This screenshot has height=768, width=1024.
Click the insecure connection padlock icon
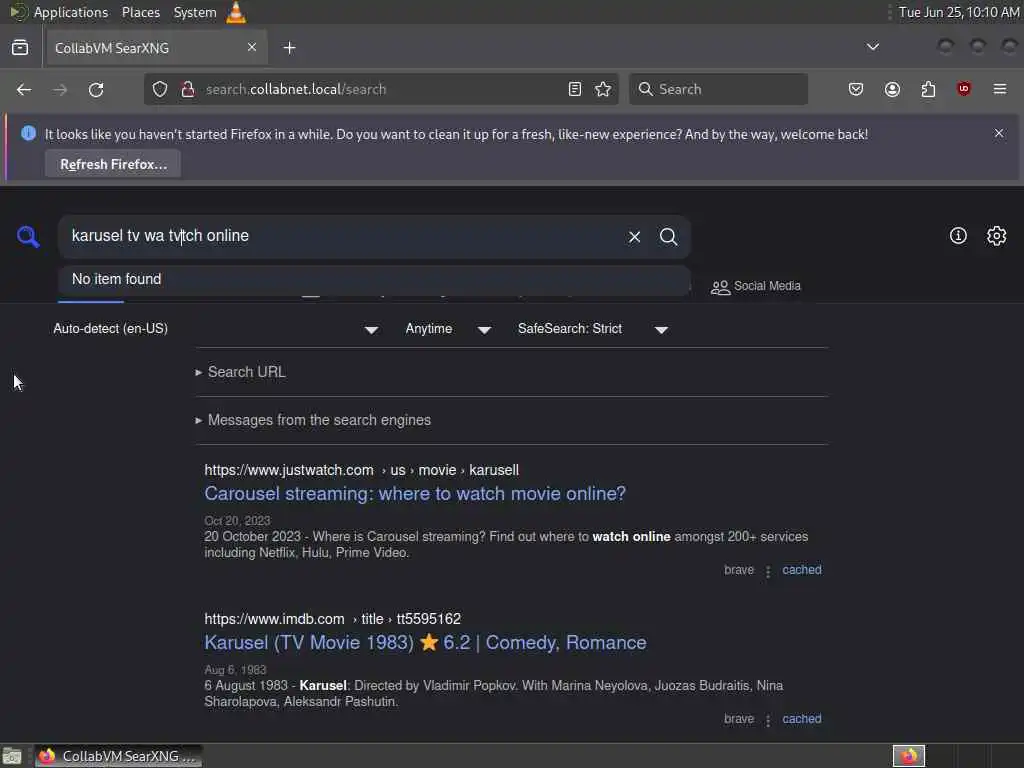coord(187,89)
